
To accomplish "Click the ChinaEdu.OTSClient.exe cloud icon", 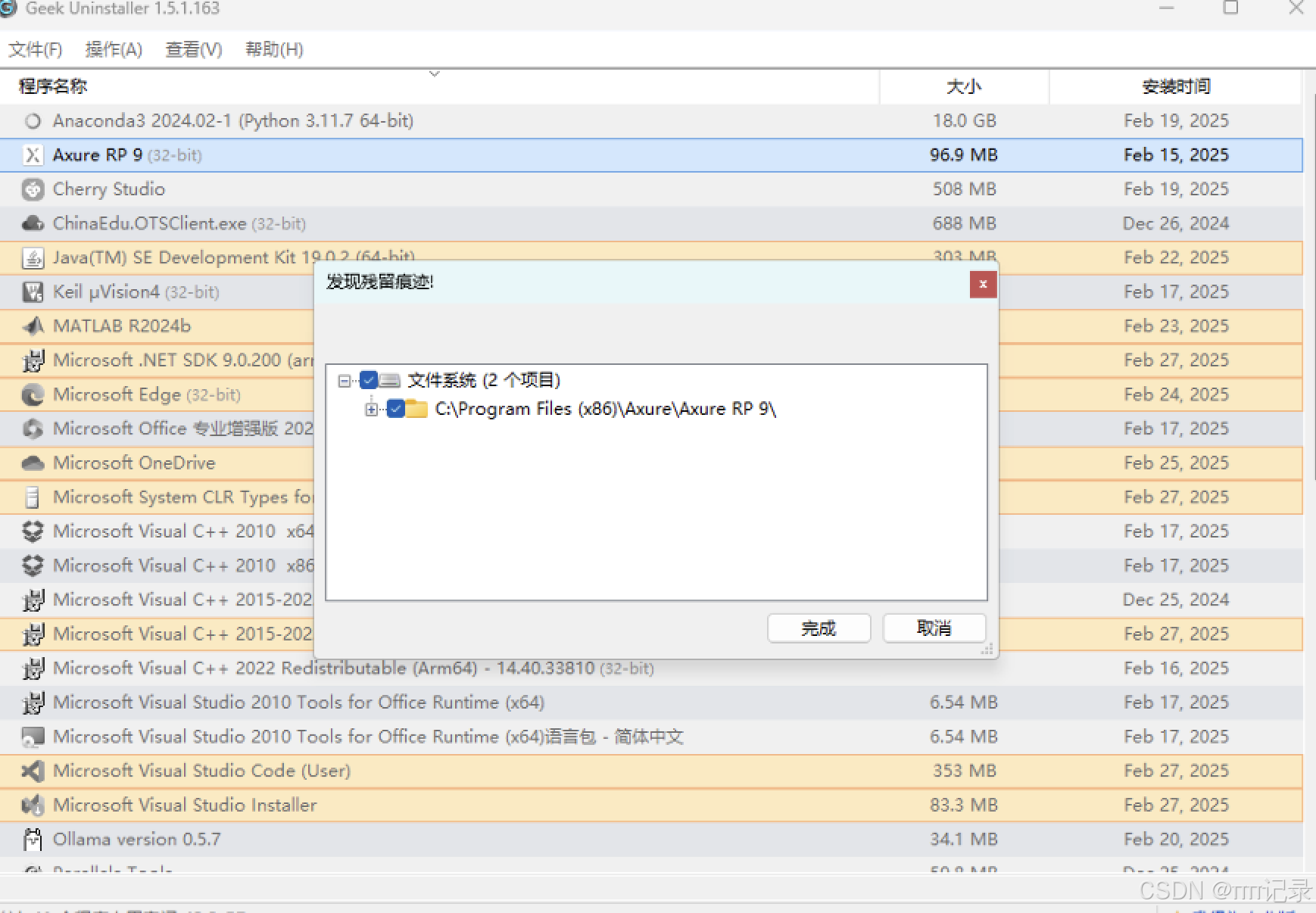I will click(33, 223).
